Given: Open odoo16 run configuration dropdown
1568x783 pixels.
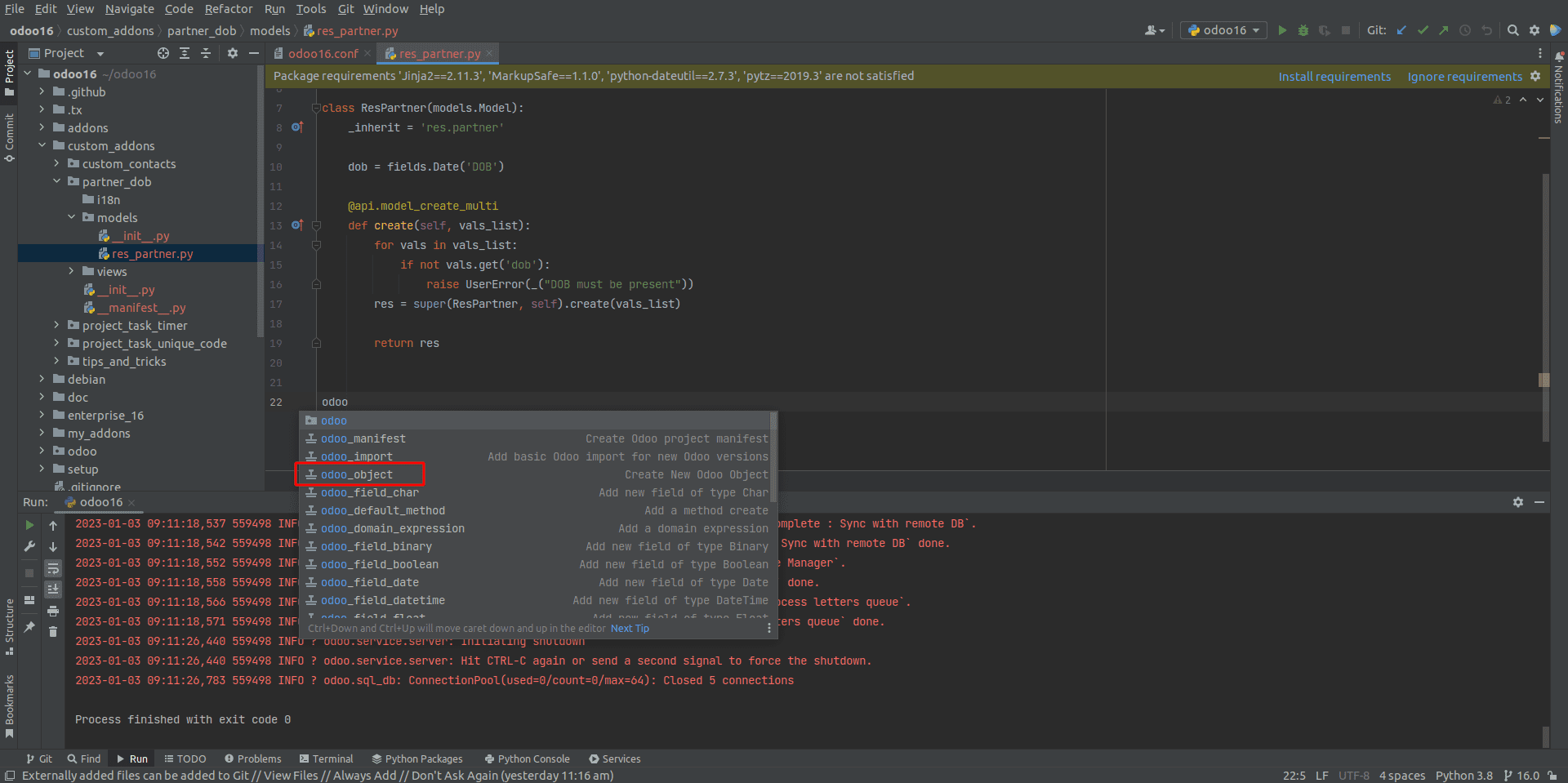Looking at the screenshot, I should 1225,30.
